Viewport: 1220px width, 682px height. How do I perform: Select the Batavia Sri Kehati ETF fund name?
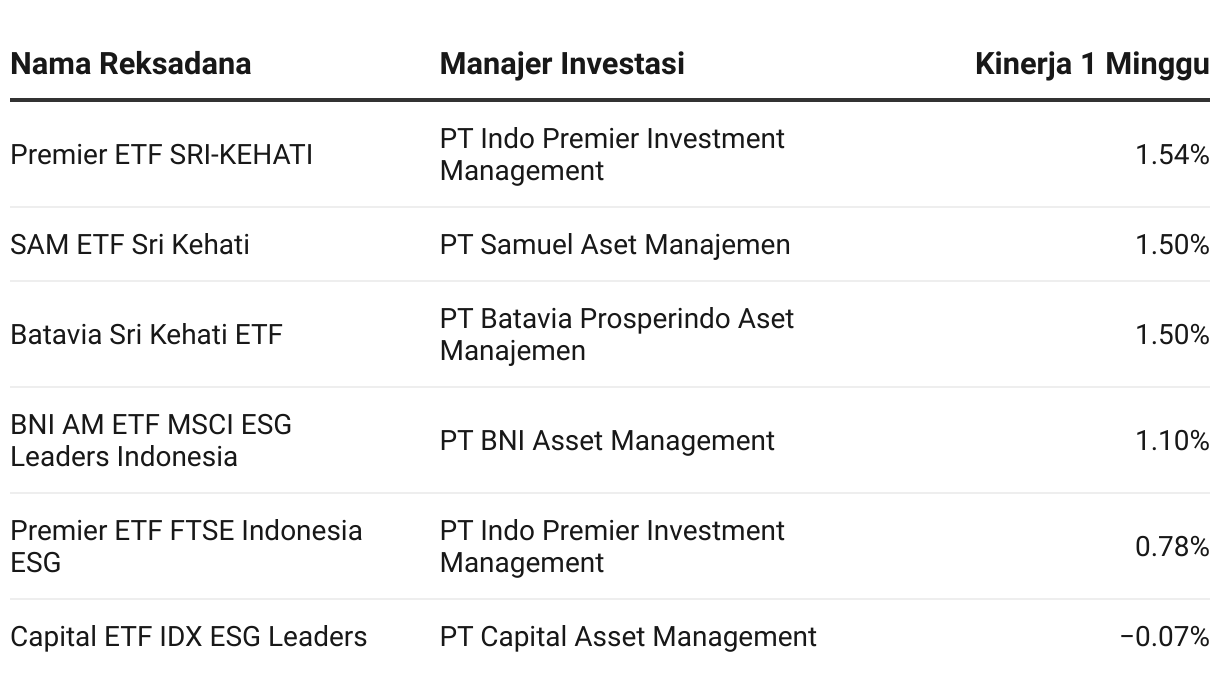146,335
